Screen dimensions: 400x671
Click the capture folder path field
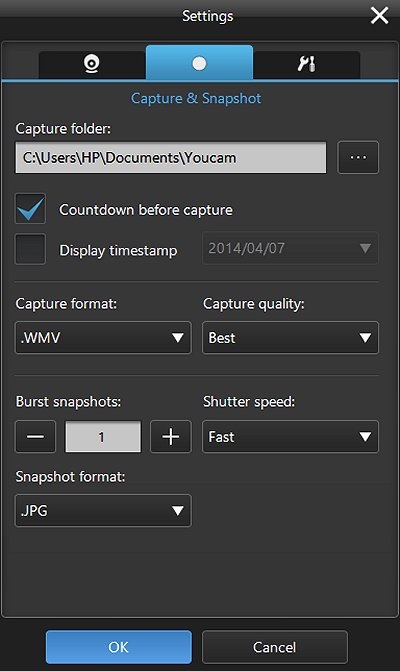tap(171, 157)
